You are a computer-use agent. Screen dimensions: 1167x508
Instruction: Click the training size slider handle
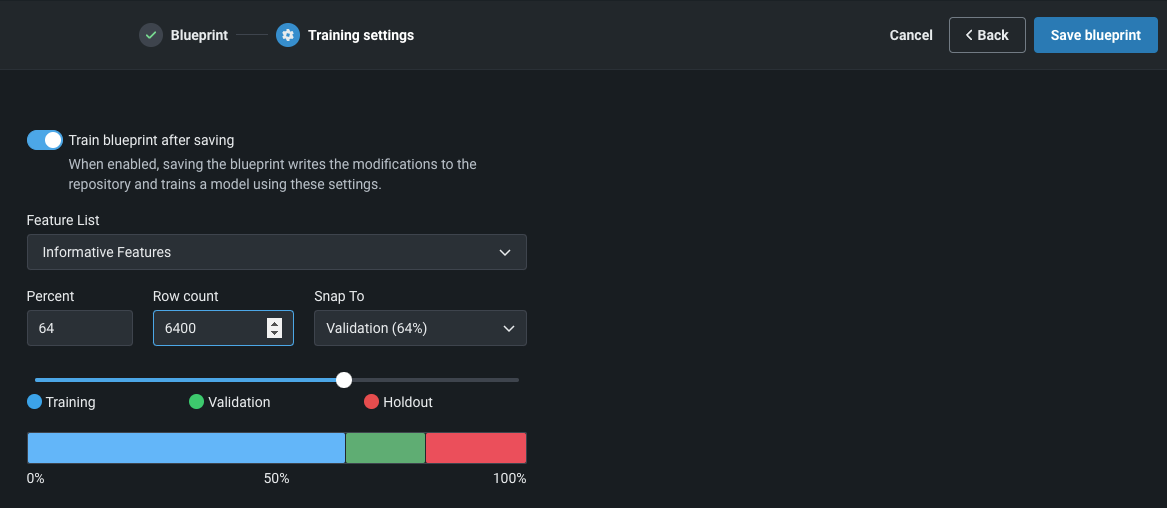click(344, 380)
